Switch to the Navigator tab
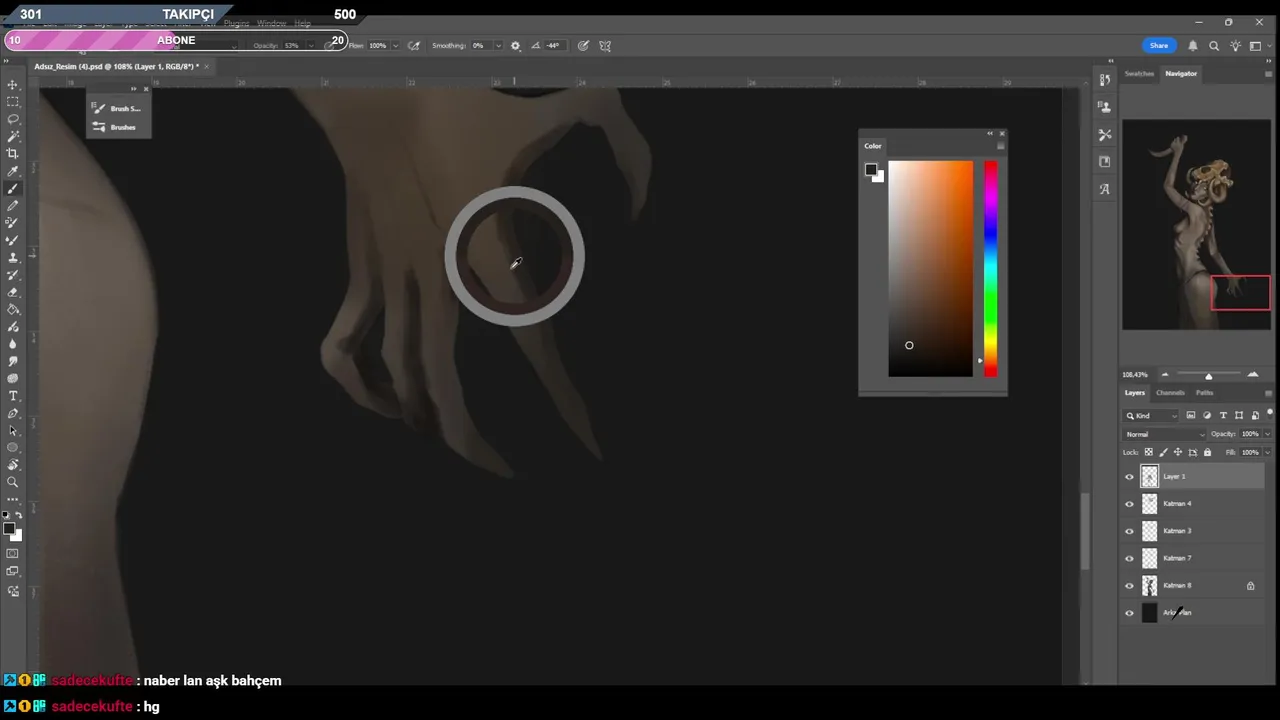 (x=1181, y=73)
